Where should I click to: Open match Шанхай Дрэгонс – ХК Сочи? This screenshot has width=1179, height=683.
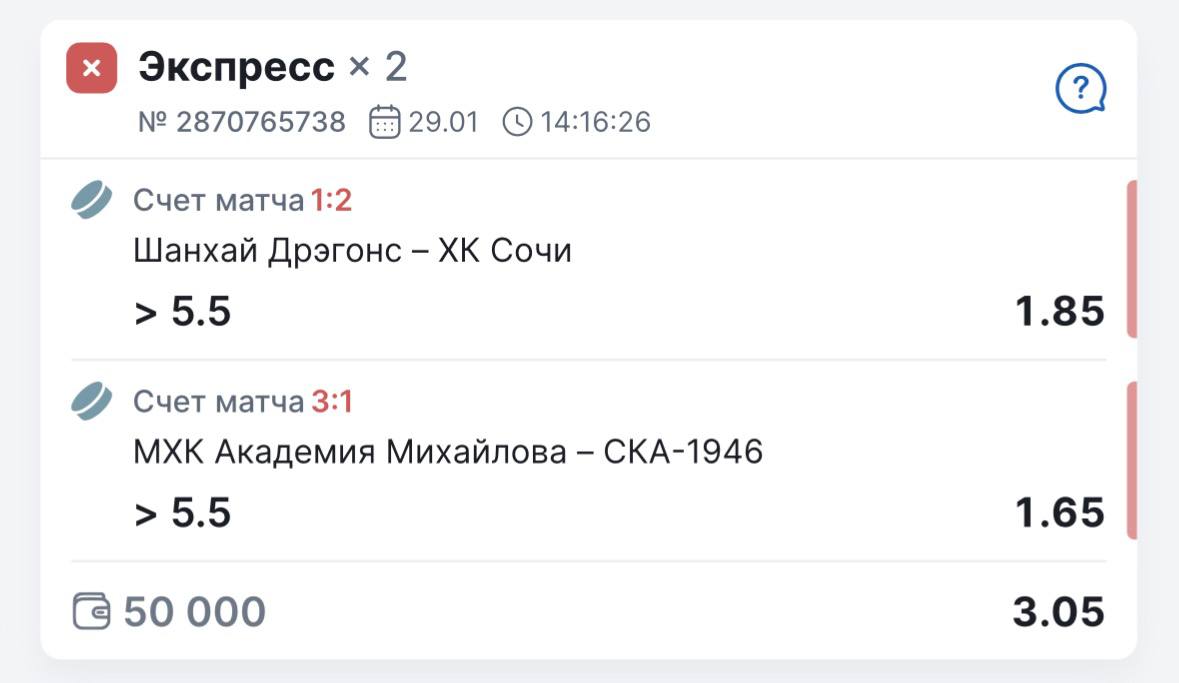pos(352,250)
